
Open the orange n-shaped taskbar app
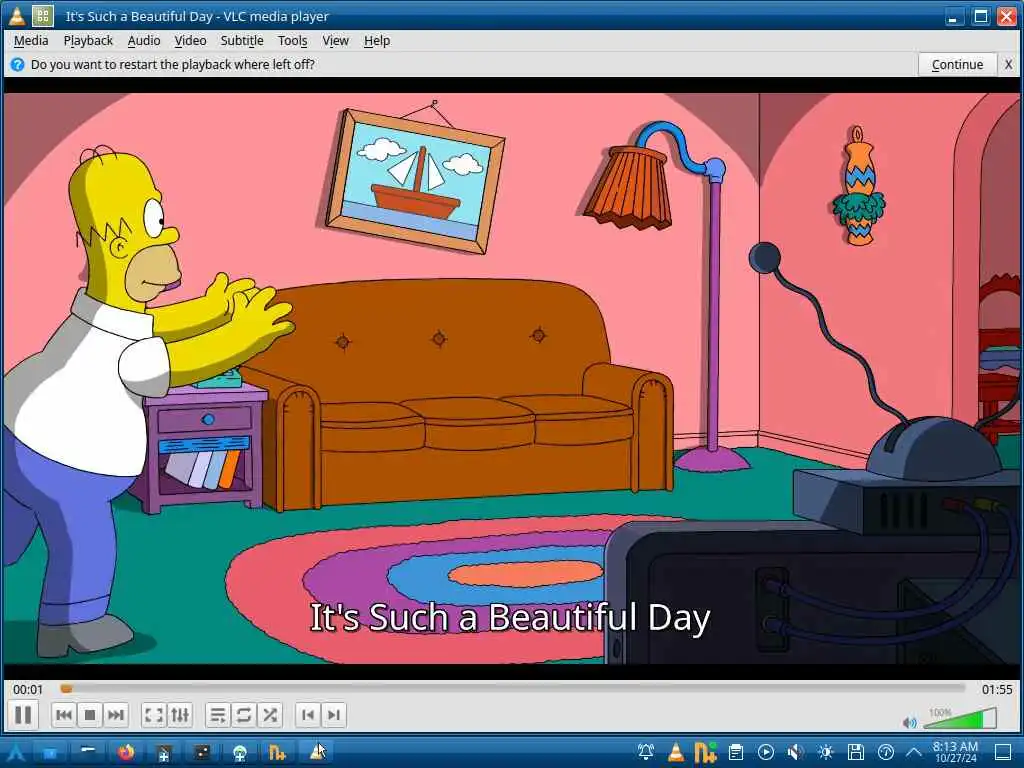pos(277,753)
